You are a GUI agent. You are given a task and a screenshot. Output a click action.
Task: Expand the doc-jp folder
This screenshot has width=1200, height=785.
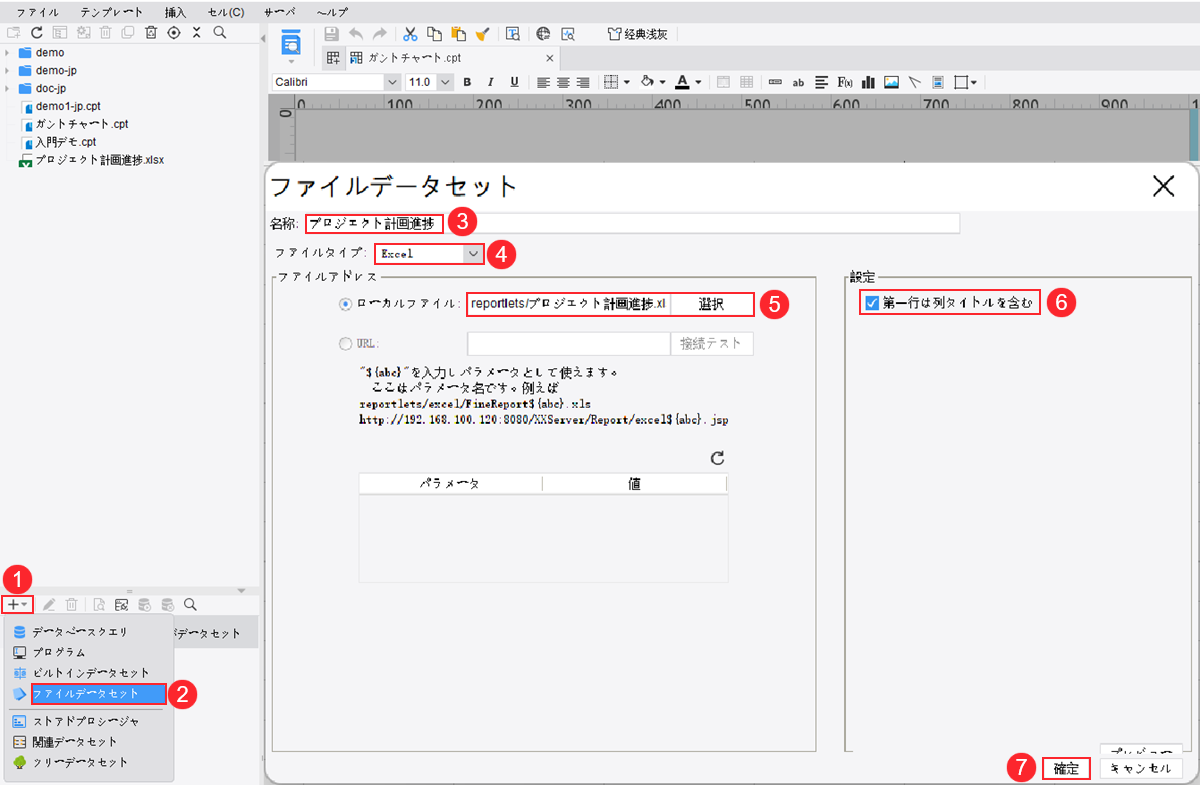point(8,88)
